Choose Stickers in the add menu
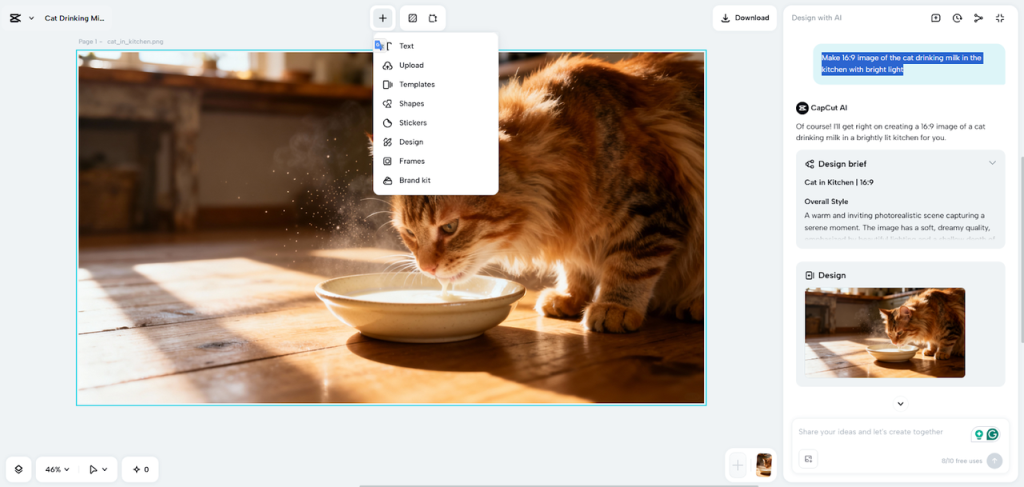 [x=412, y=123]
